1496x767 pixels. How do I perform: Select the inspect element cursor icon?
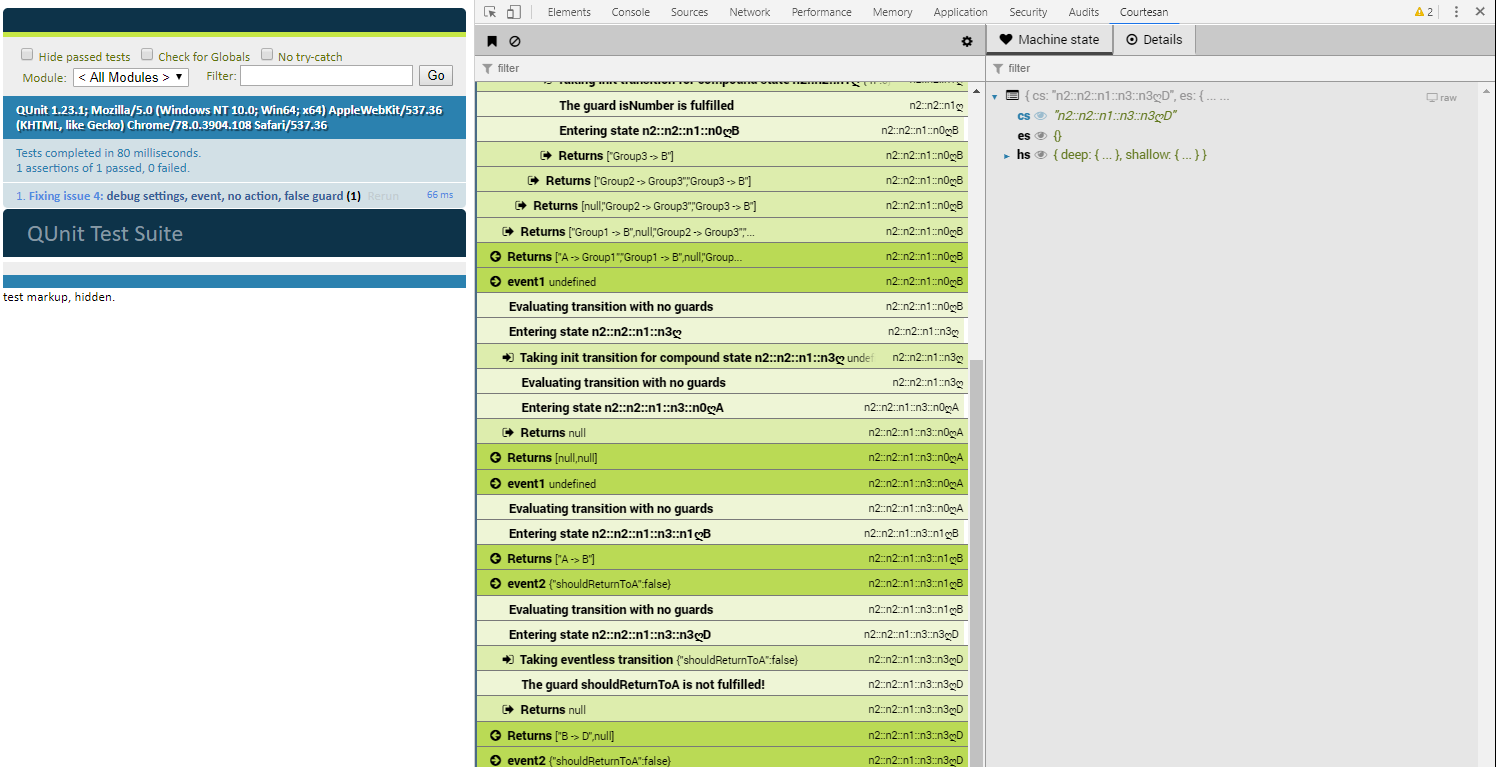(x=490, y=11)
